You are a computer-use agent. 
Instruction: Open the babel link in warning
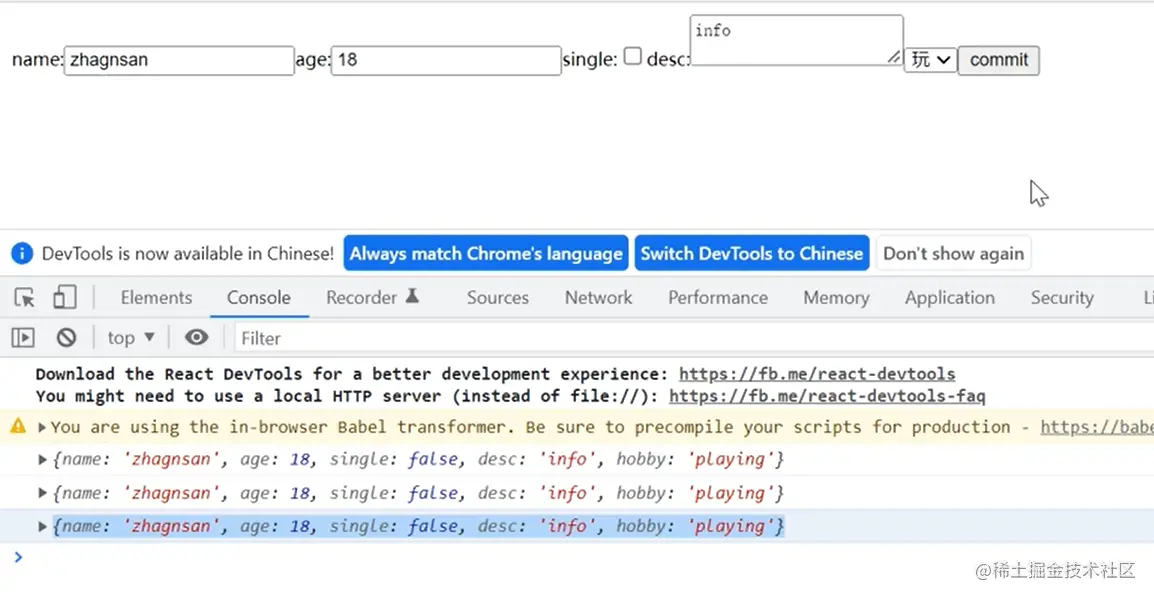coord(1097,427)
